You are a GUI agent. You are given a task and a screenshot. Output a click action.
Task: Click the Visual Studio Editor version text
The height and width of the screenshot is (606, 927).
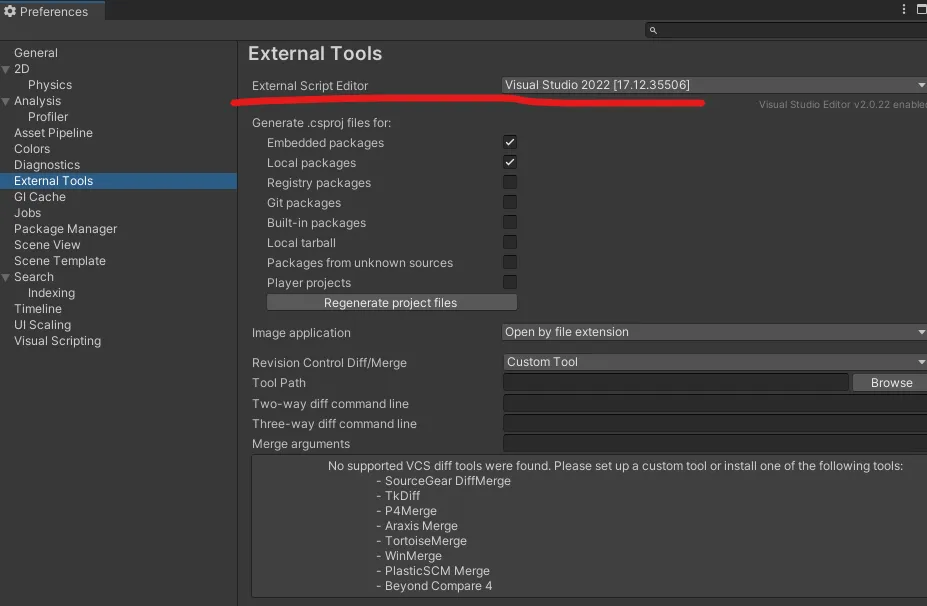[x=842, y=105]
